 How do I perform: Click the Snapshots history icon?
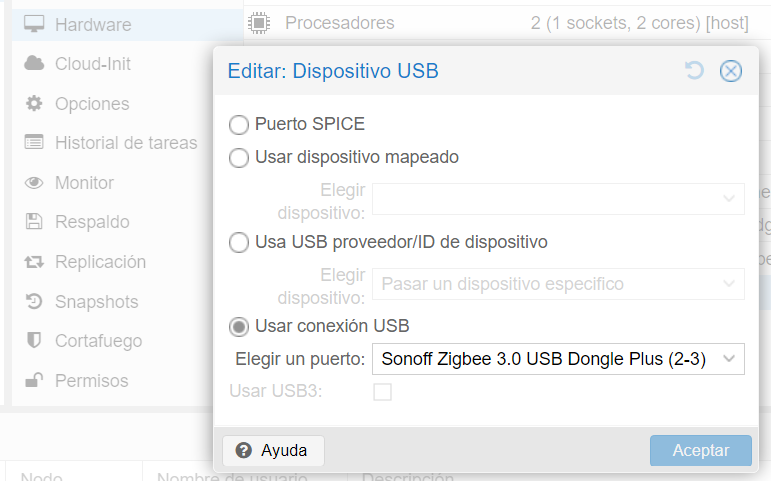(35, 302)
